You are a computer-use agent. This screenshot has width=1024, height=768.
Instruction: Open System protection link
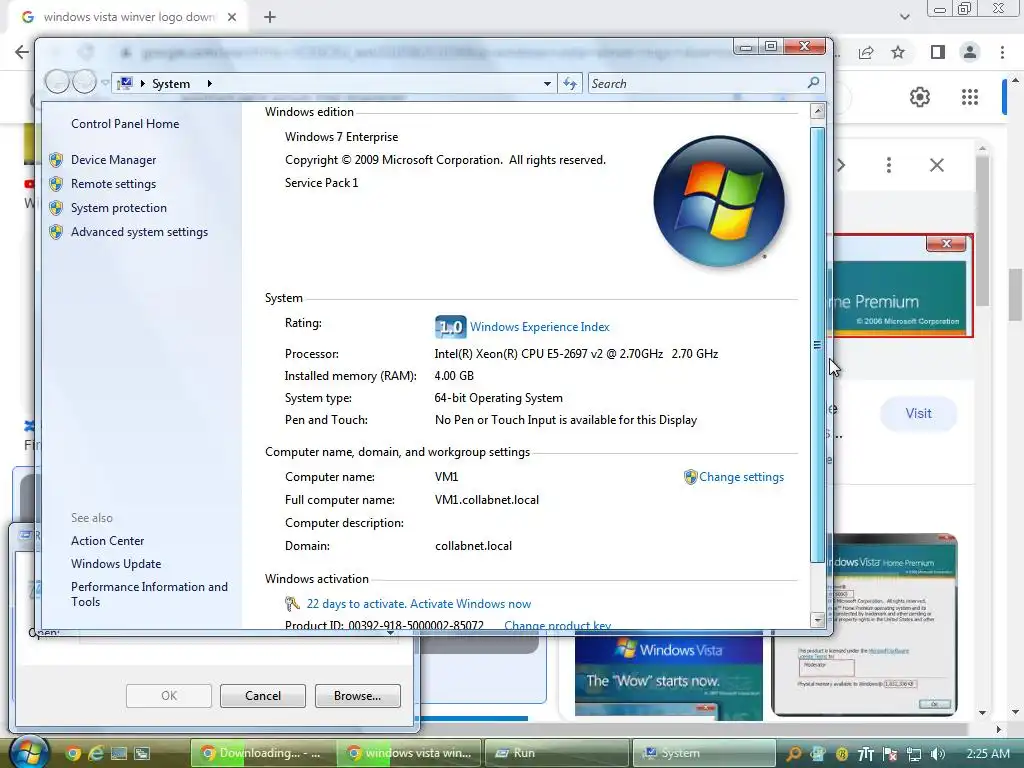(118, 208)
